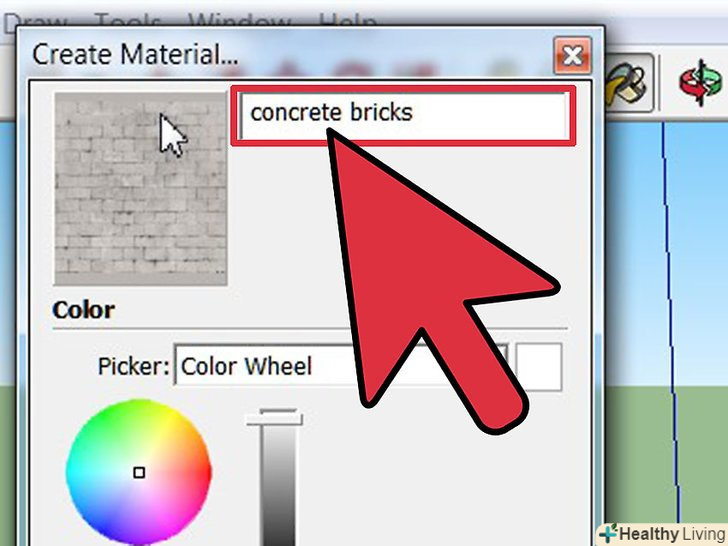Open the Picker Color Wheel dropdown

pos(341,366)
